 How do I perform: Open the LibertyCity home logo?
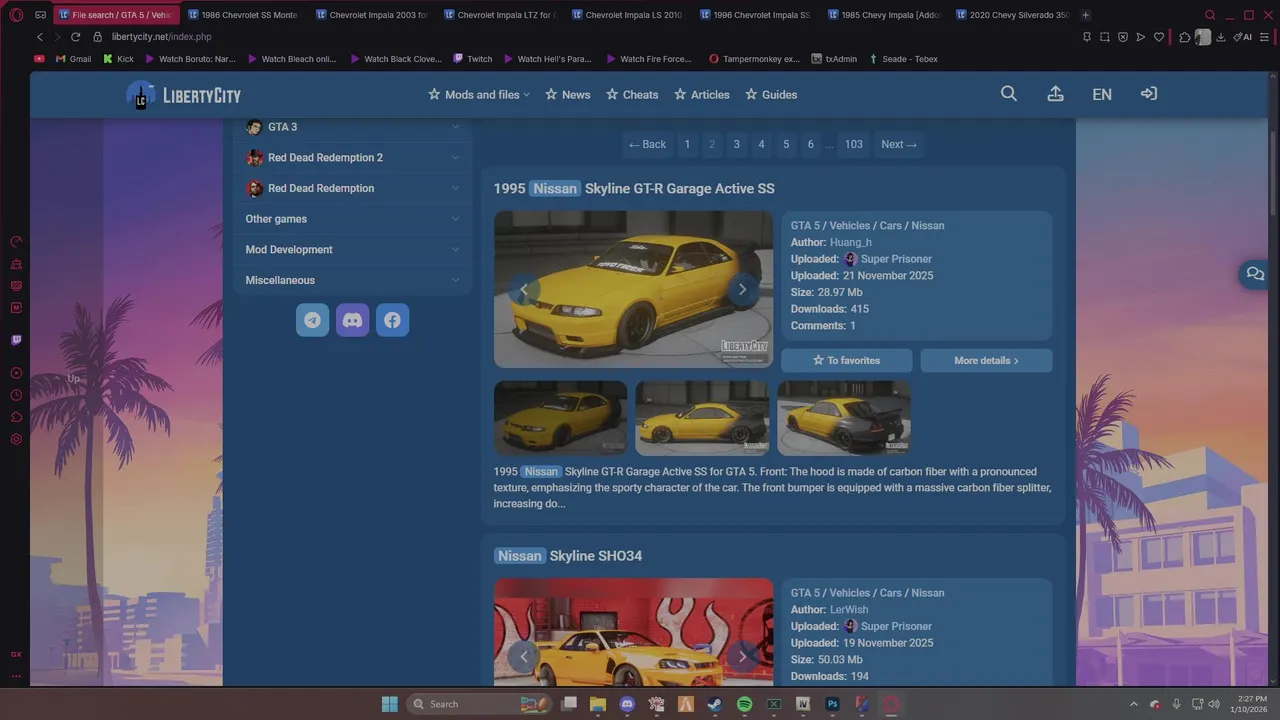[184, 95]
